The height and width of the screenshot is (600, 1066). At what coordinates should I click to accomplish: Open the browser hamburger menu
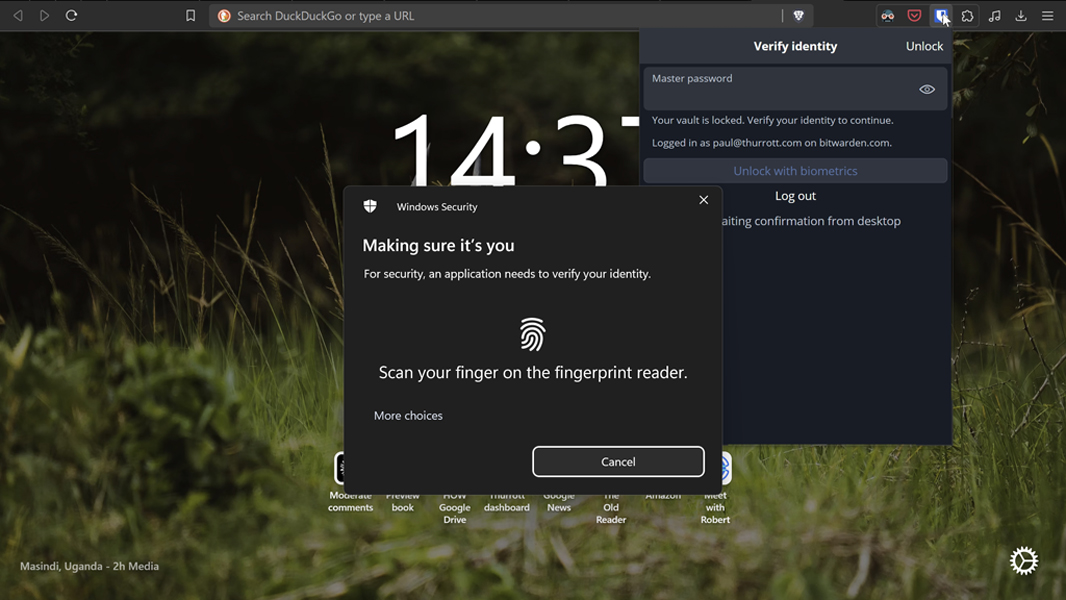tap(1047, 15)
